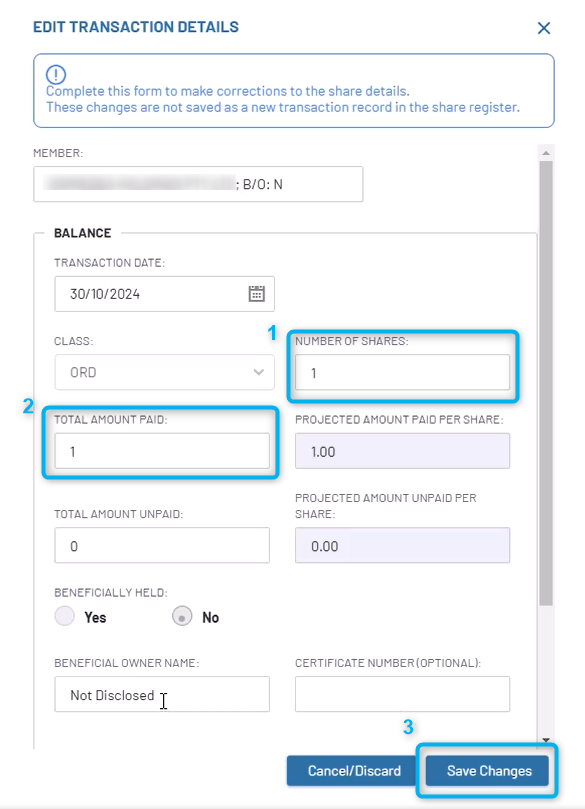Open the Class ORD dropdown
Viewport: 585px width, 809px height.
(165, 372)
